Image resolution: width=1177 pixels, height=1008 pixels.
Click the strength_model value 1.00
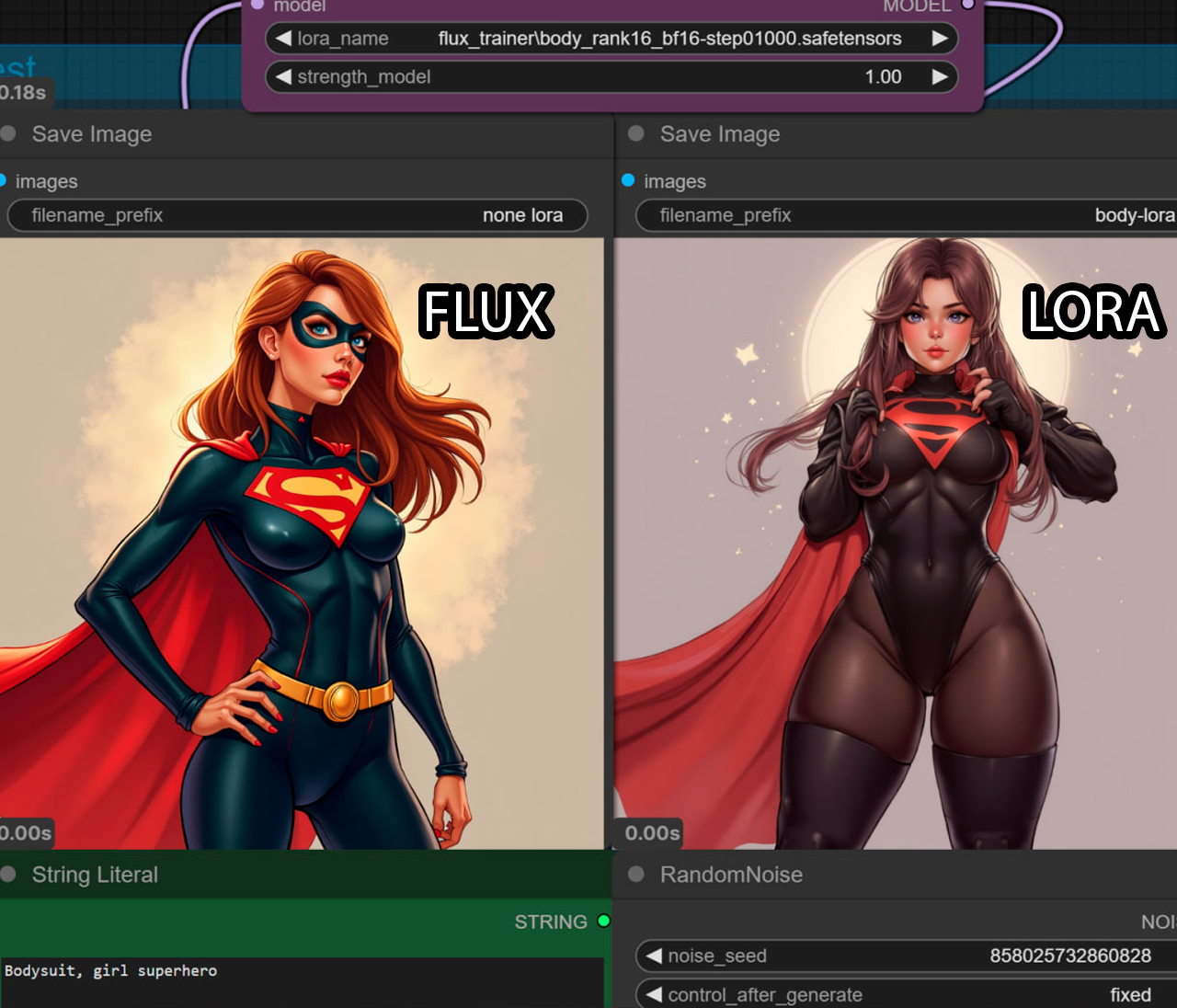pos(883,77)
